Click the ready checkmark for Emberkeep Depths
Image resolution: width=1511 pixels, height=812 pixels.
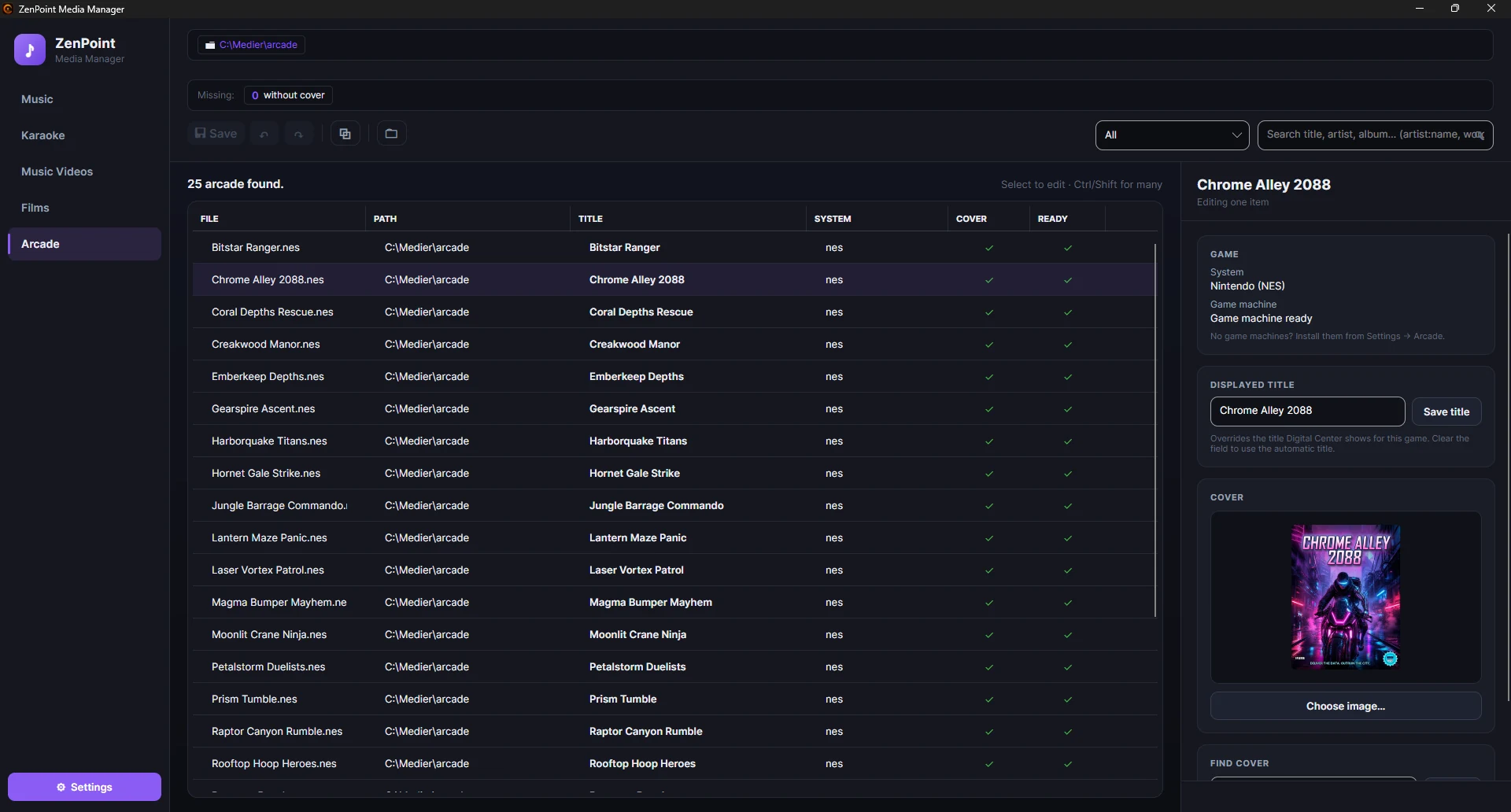[1068, 377]
